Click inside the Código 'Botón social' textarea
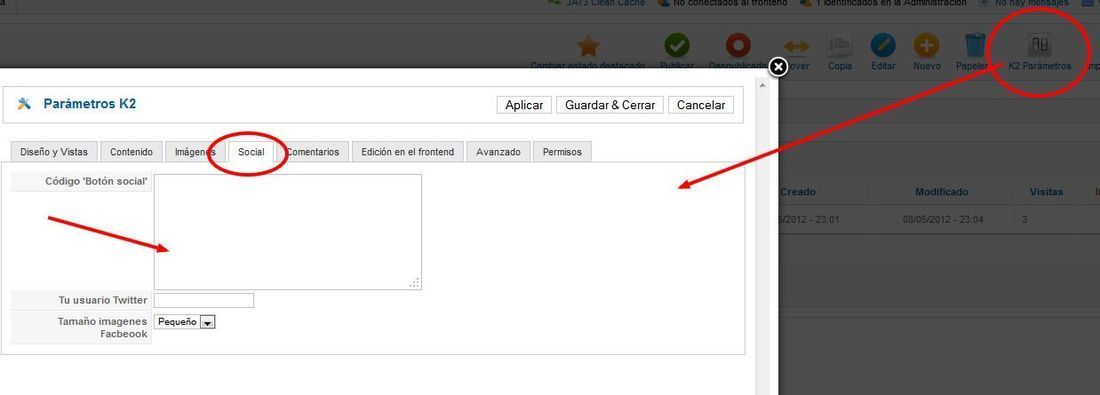This screenshot has width=1100, height=395. pyautogui.click(x=288, y=232)
